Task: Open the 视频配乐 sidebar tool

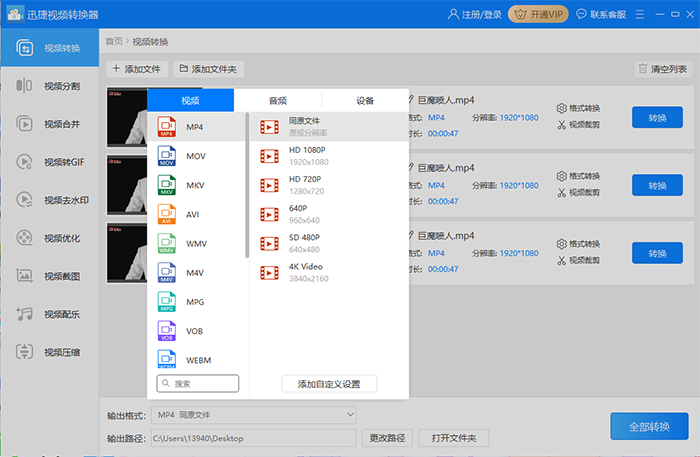Action: (50, 314)
